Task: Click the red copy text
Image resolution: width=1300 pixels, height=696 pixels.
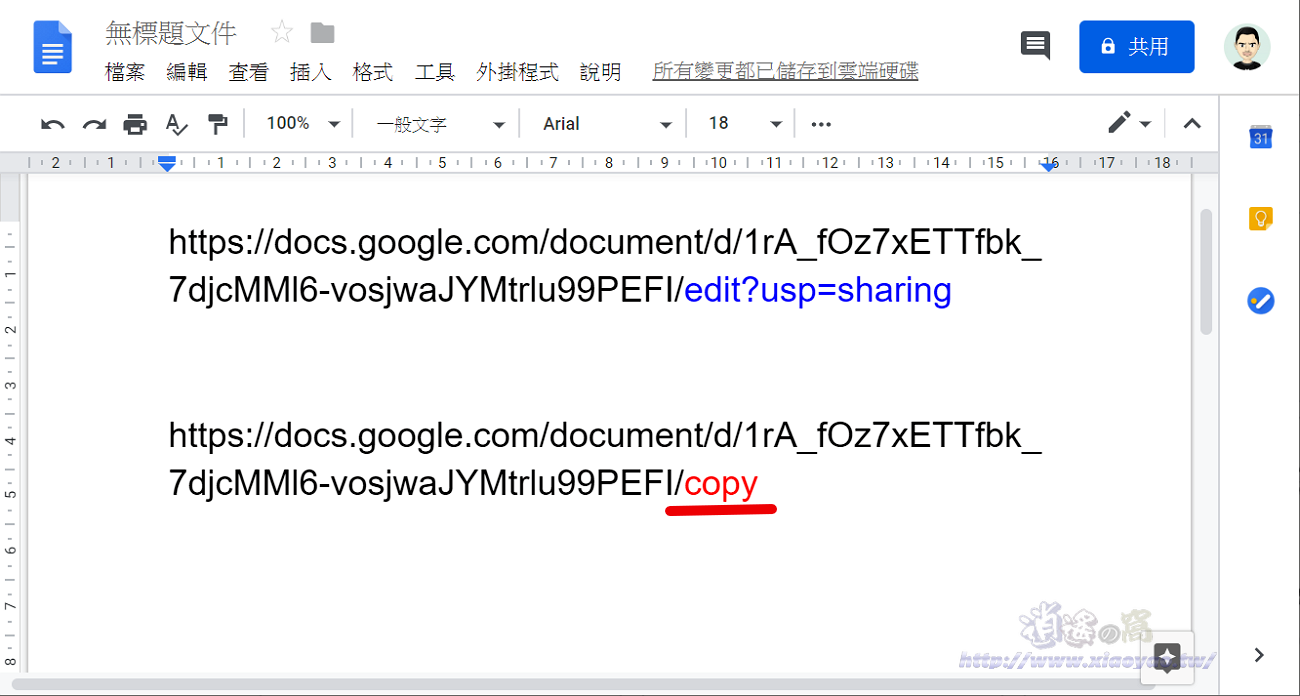Action: (x=721, y=484)
